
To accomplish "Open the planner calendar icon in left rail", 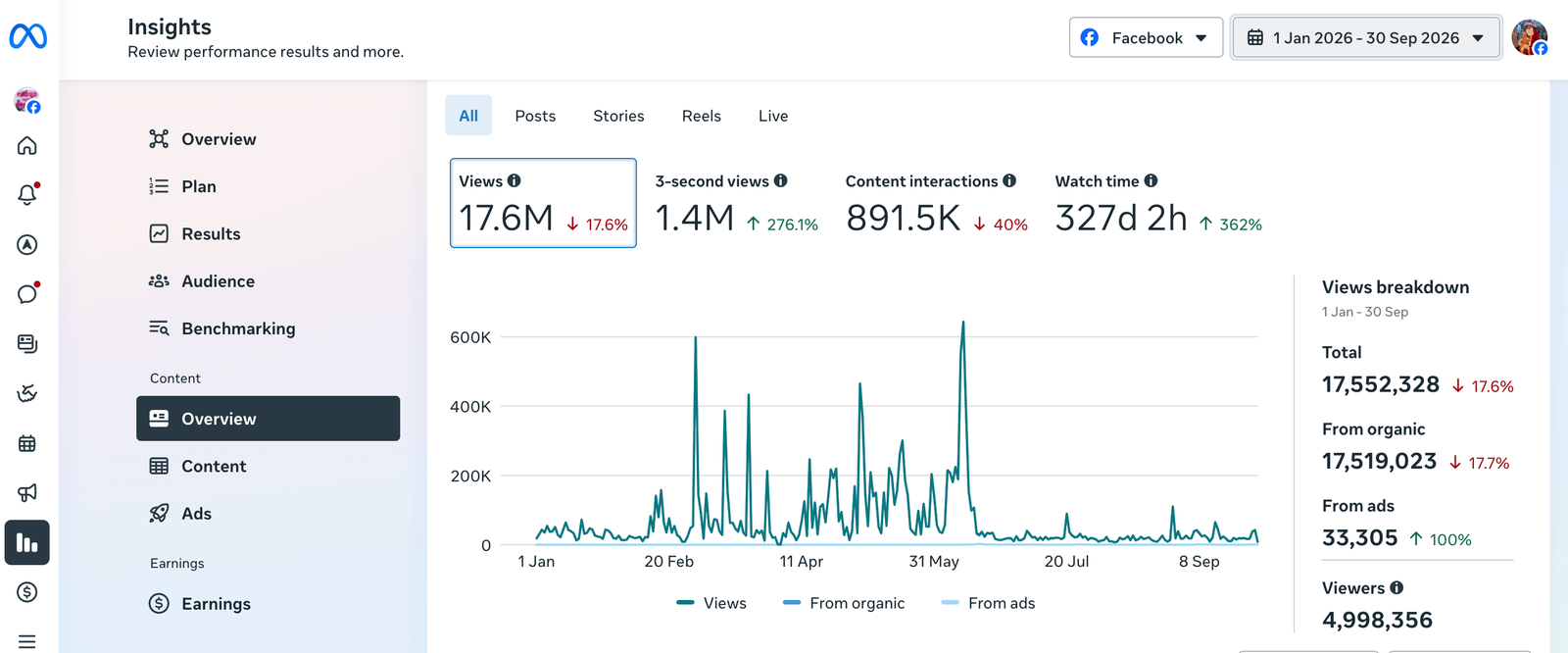I will point(27,443).
